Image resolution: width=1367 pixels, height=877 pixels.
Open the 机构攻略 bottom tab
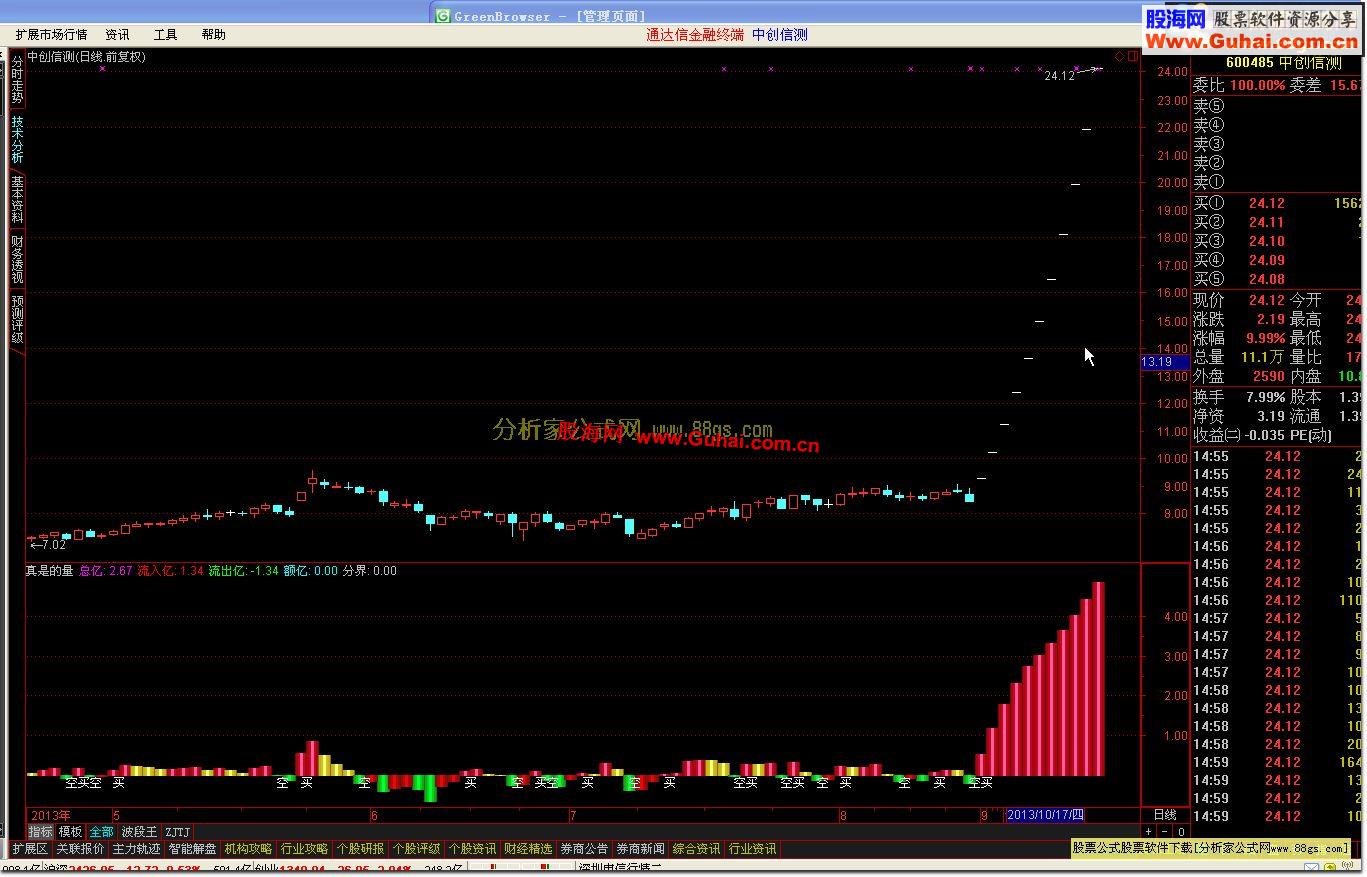pyautogui.click(x=248, y=849)
